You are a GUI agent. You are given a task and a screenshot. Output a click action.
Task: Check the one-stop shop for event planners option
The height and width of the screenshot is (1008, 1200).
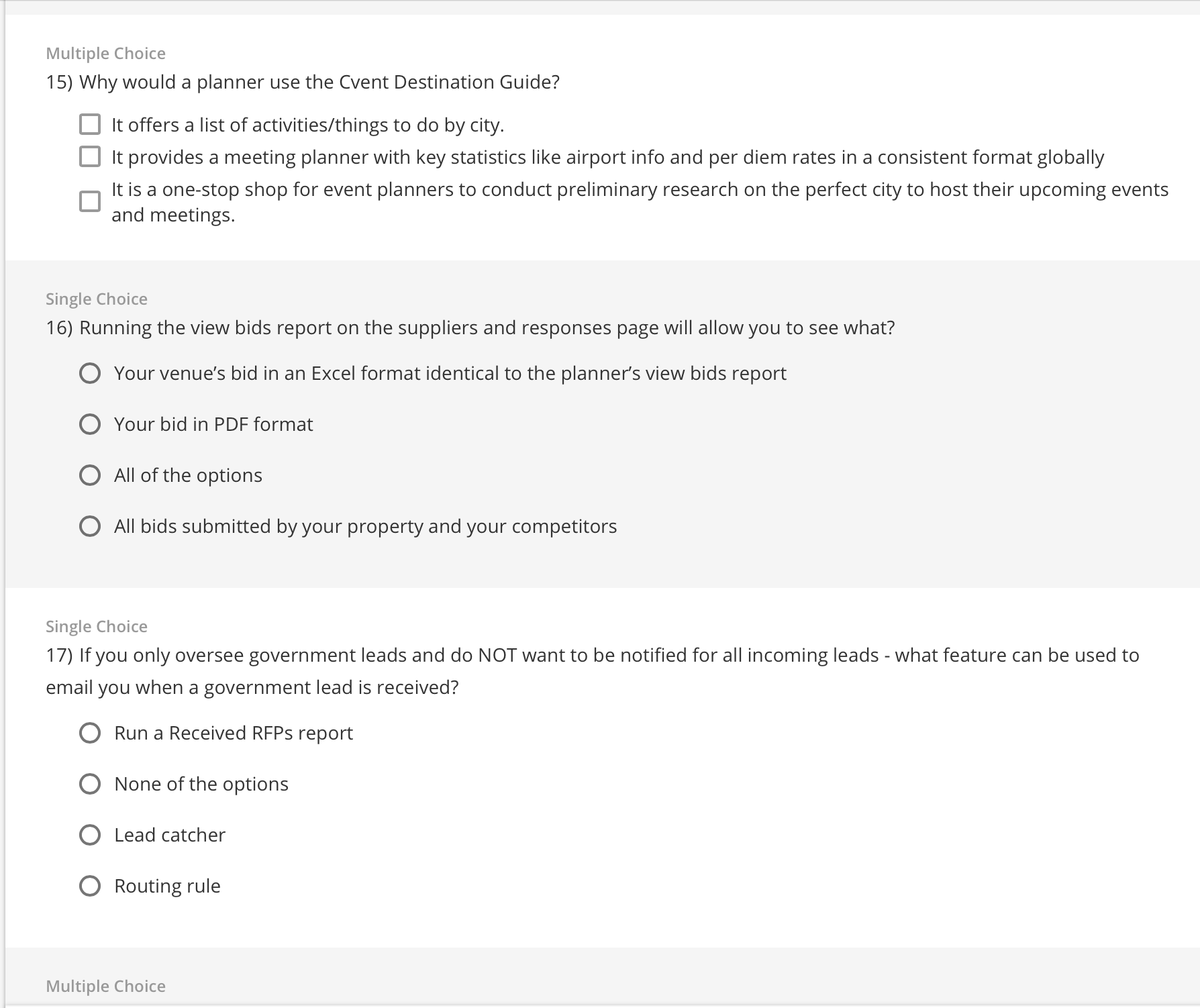91,202
